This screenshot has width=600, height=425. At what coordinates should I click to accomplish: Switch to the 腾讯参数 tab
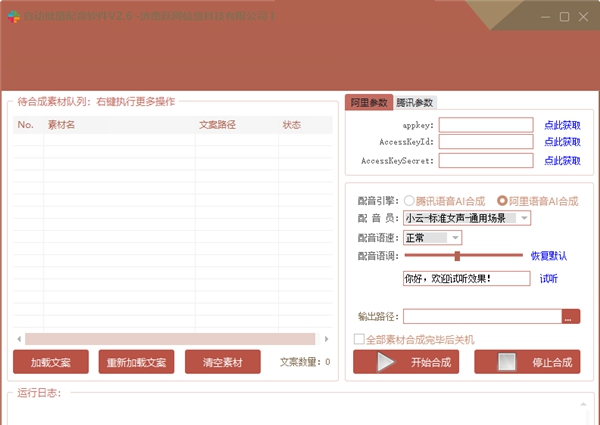point(415,103)
